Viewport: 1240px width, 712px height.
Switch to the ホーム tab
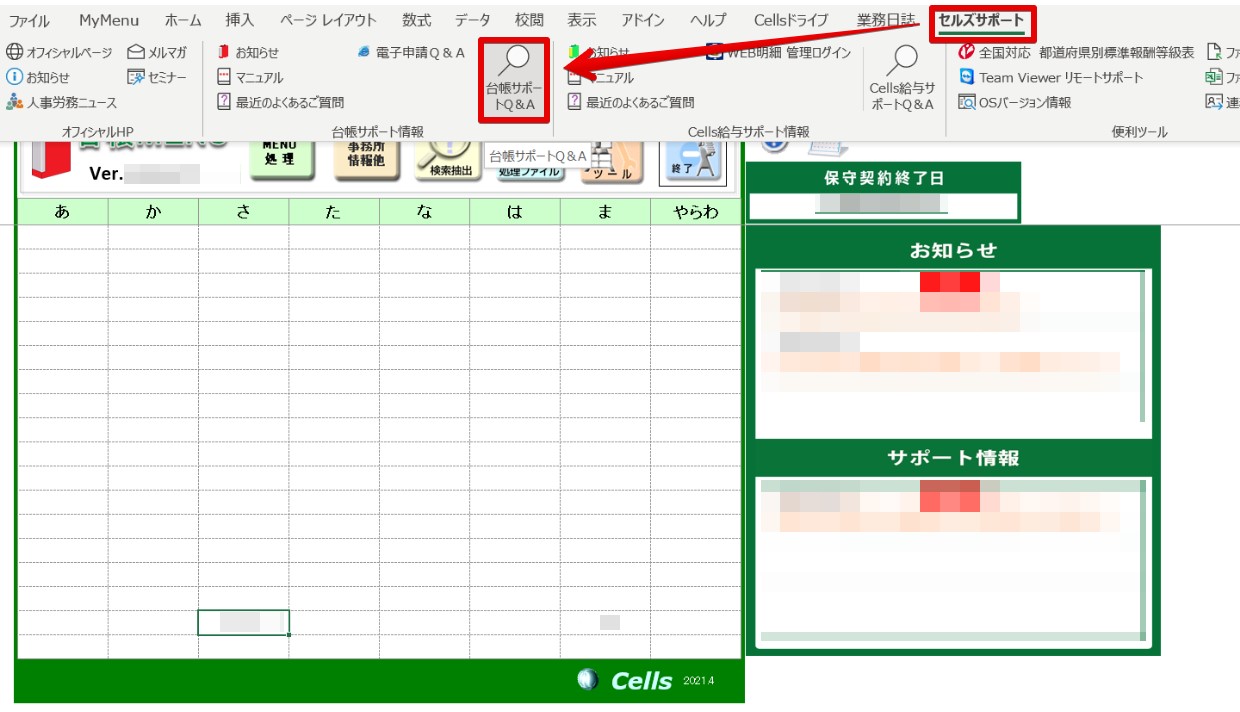(183, 20)
